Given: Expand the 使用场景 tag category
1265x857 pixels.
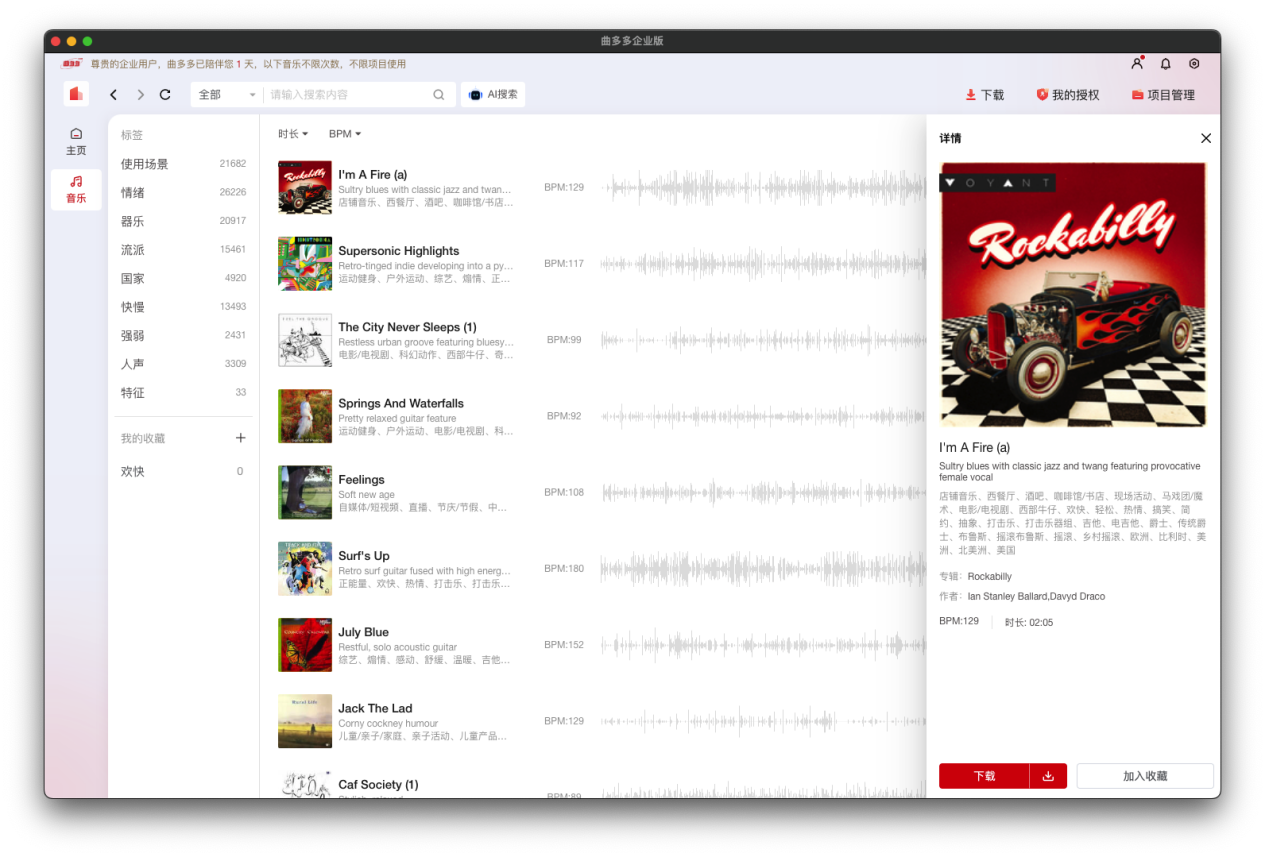Looking at the screenshot, I should pyautogui.click(x=183, y=164).
